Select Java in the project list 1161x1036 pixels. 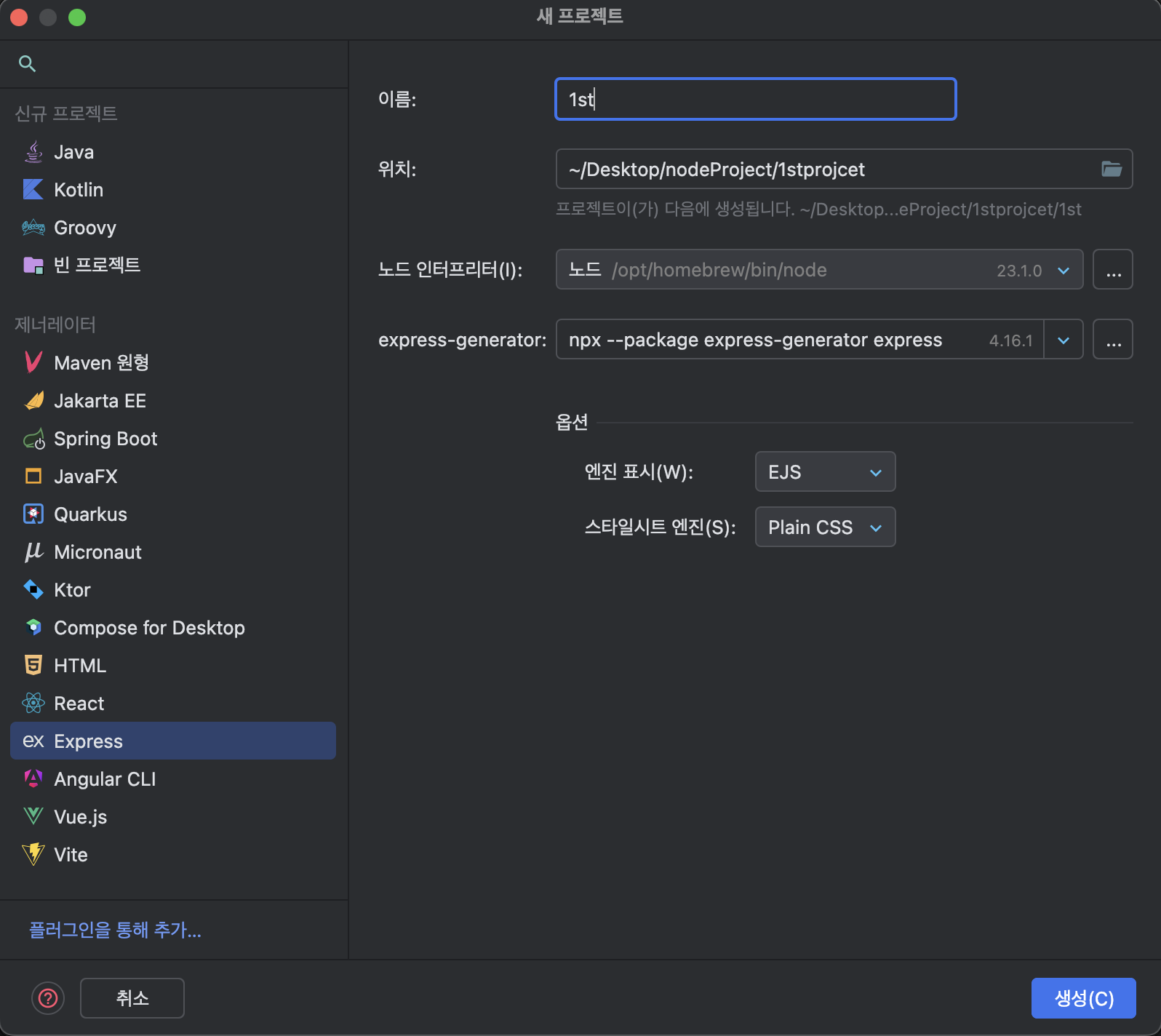point(173,152)
